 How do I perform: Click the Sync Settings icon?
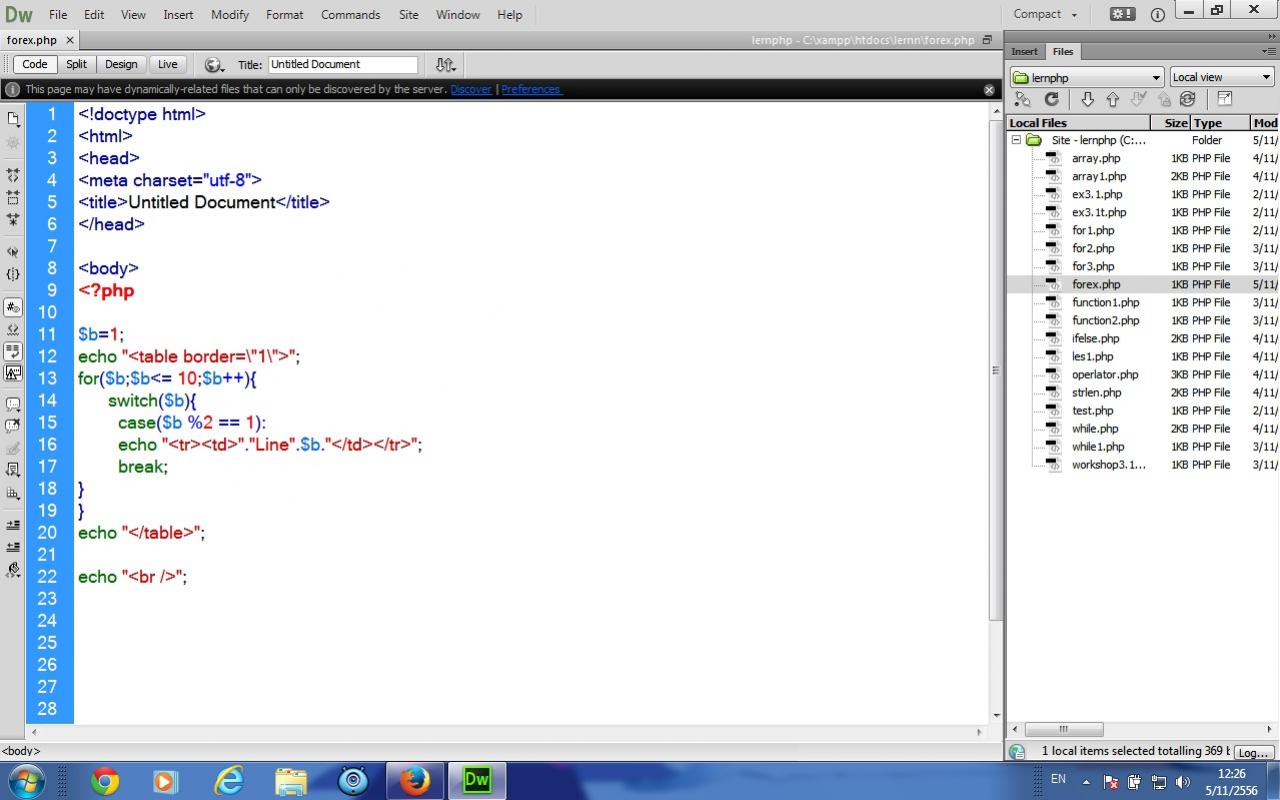click(x=1122, y=14)
